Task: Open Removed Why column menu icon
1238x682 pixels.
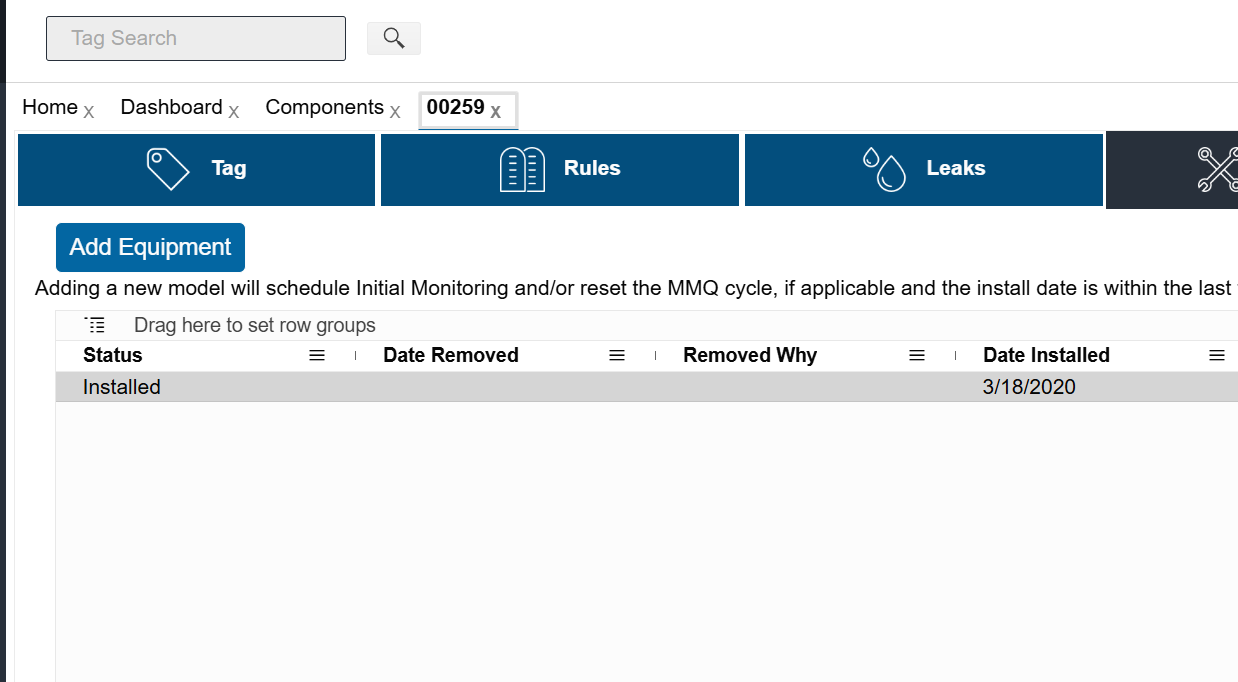Action: [917, 355]
